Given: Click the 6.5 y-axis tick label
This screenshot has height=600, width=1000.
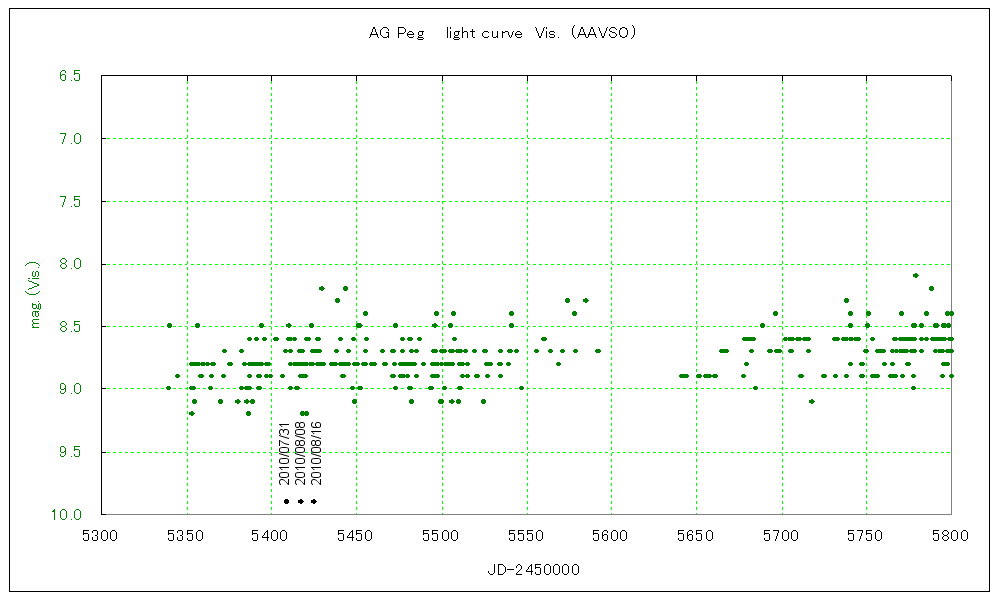Looking at the screenshot, I should (x=69, y=76).
